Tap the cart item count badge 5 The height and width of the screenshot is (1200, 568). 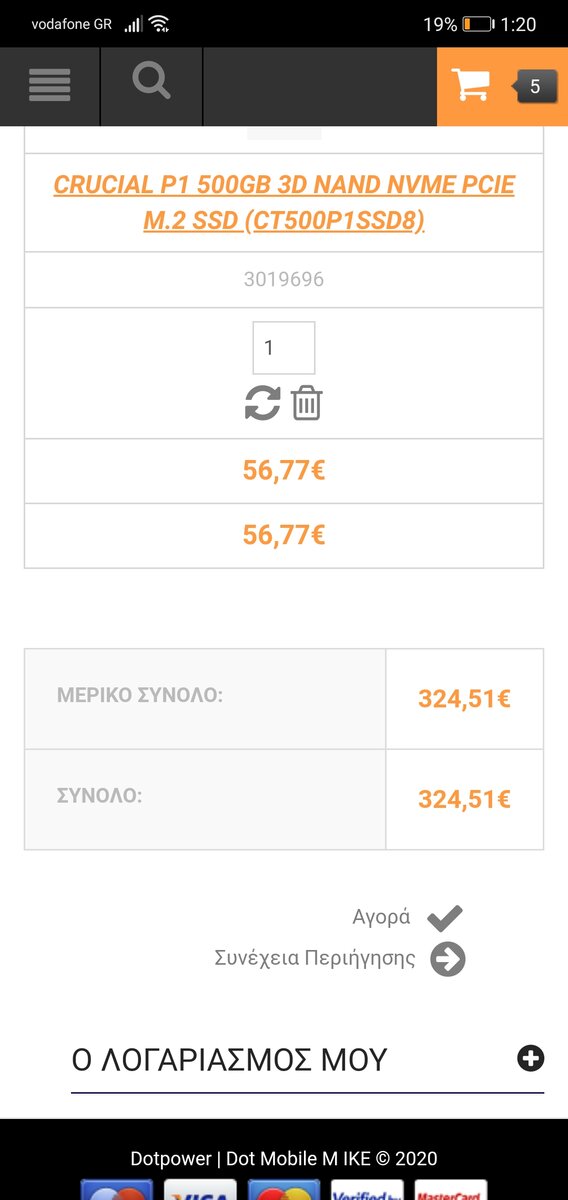[x=535, y=87]
